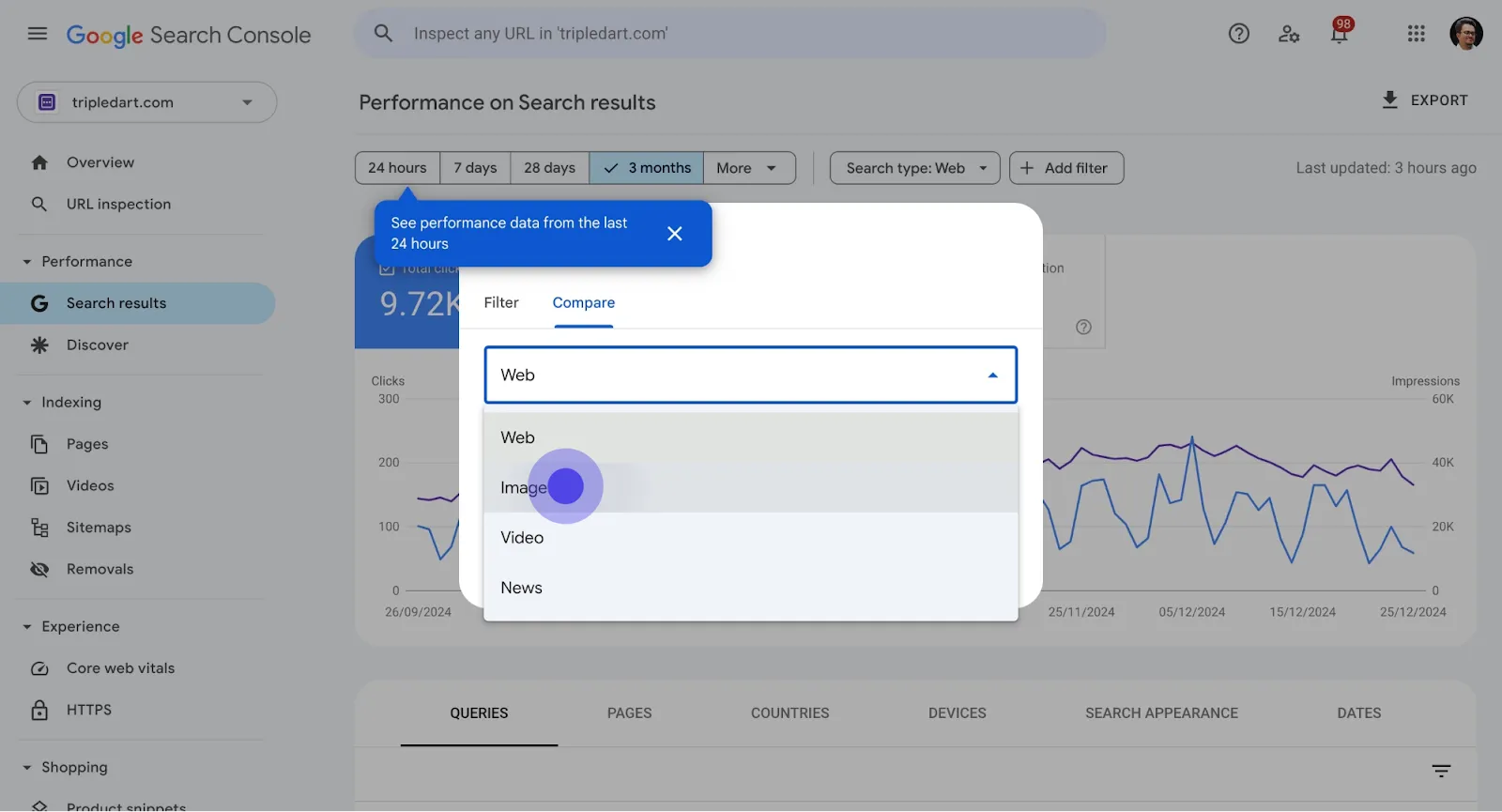Click the plus icon in Add filter

[x=1027, y=168]
